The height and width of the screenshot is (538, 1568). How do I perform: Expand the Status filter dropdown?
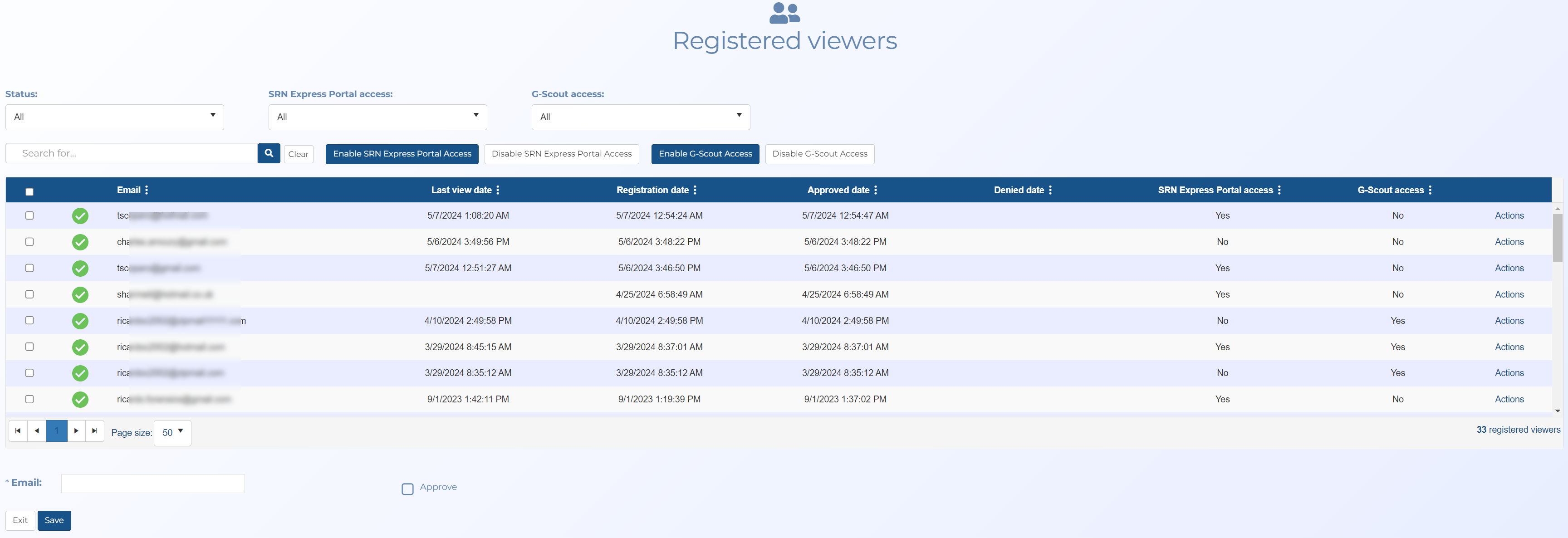(x=114, y=117)
